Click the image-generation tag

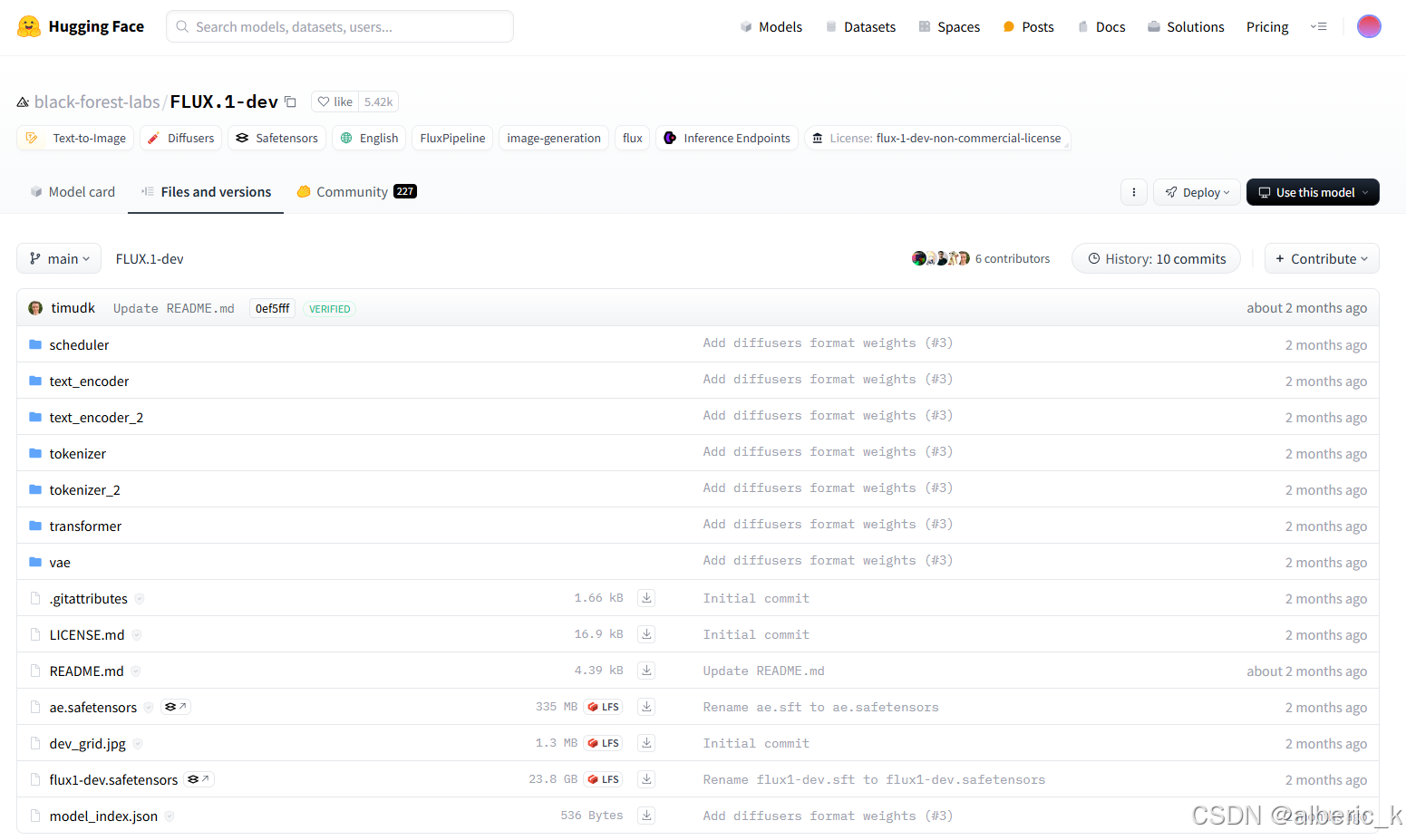pos(554,138)
